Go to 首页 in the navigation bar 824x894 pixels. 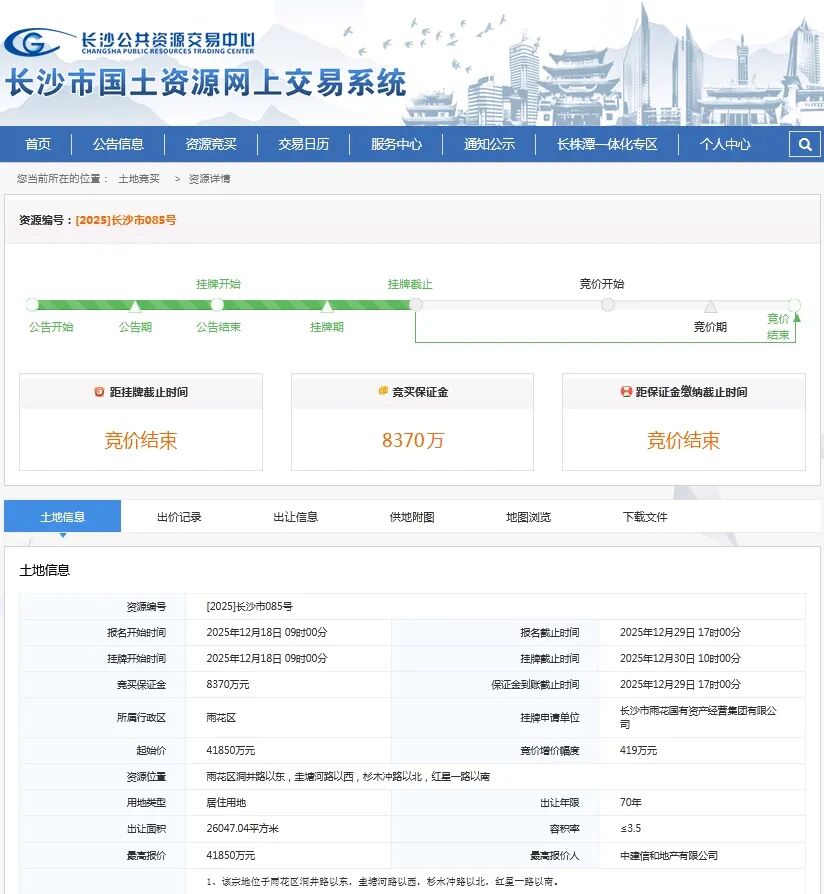tap(38, 144)
